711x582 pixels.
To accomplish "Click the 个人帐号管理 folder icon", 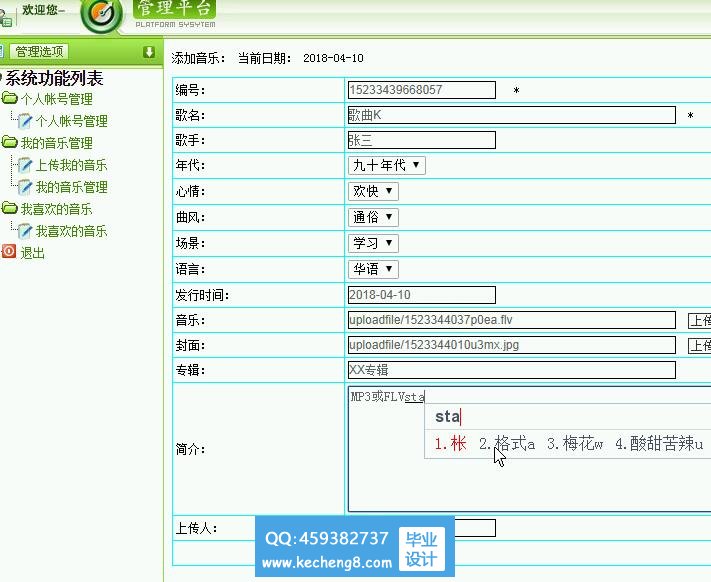I will 10,98.
